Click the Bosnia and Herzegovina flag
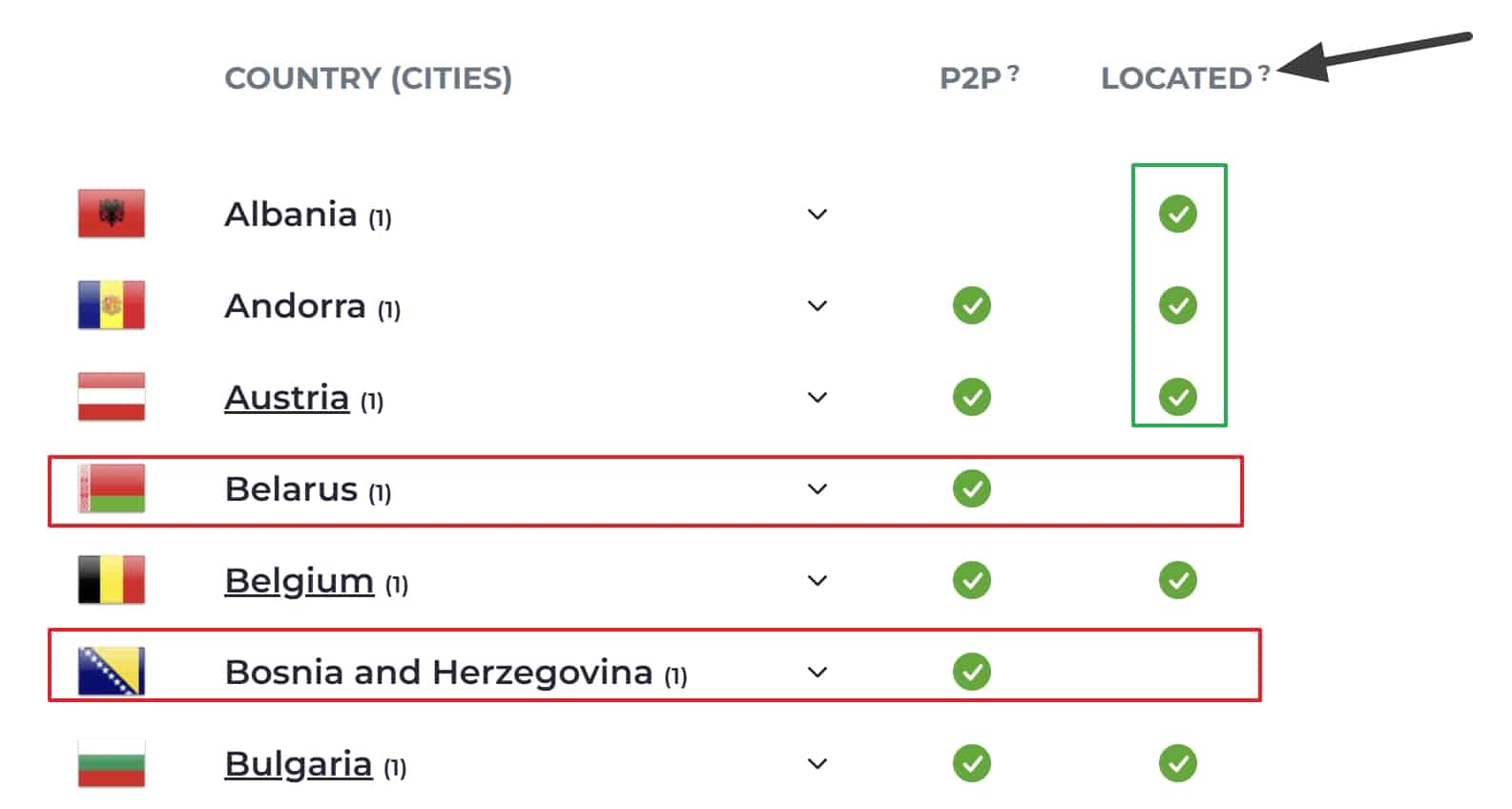This screenshot has height=809, width=1512. [112, 672]
